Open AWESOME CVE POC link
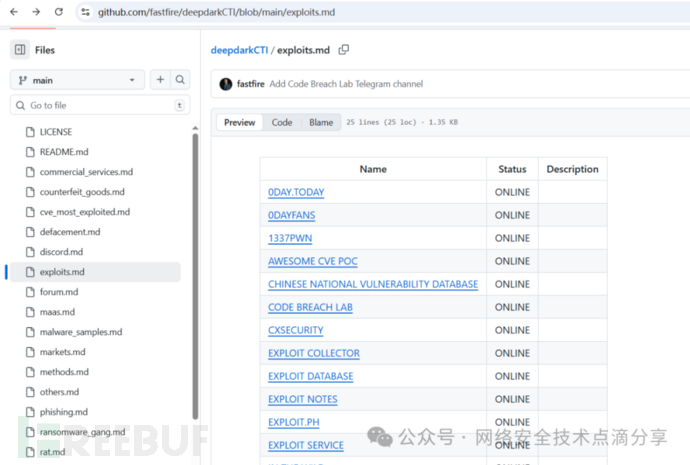Viewport: 690px width, 465px height. coord(313,261)
